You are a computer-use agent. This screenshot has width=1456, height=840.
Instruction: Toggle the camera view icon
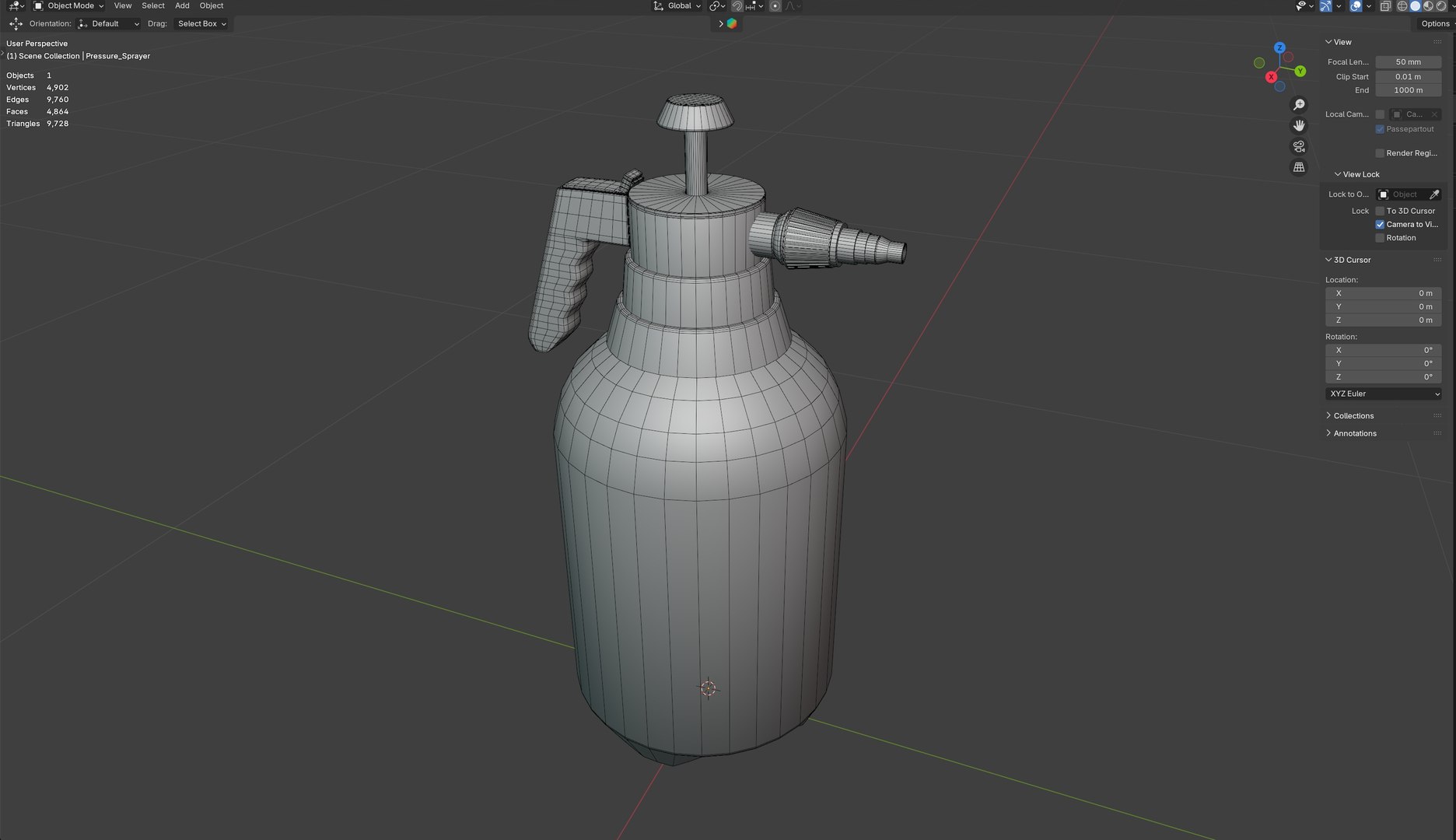click(x=1299, y=147)
